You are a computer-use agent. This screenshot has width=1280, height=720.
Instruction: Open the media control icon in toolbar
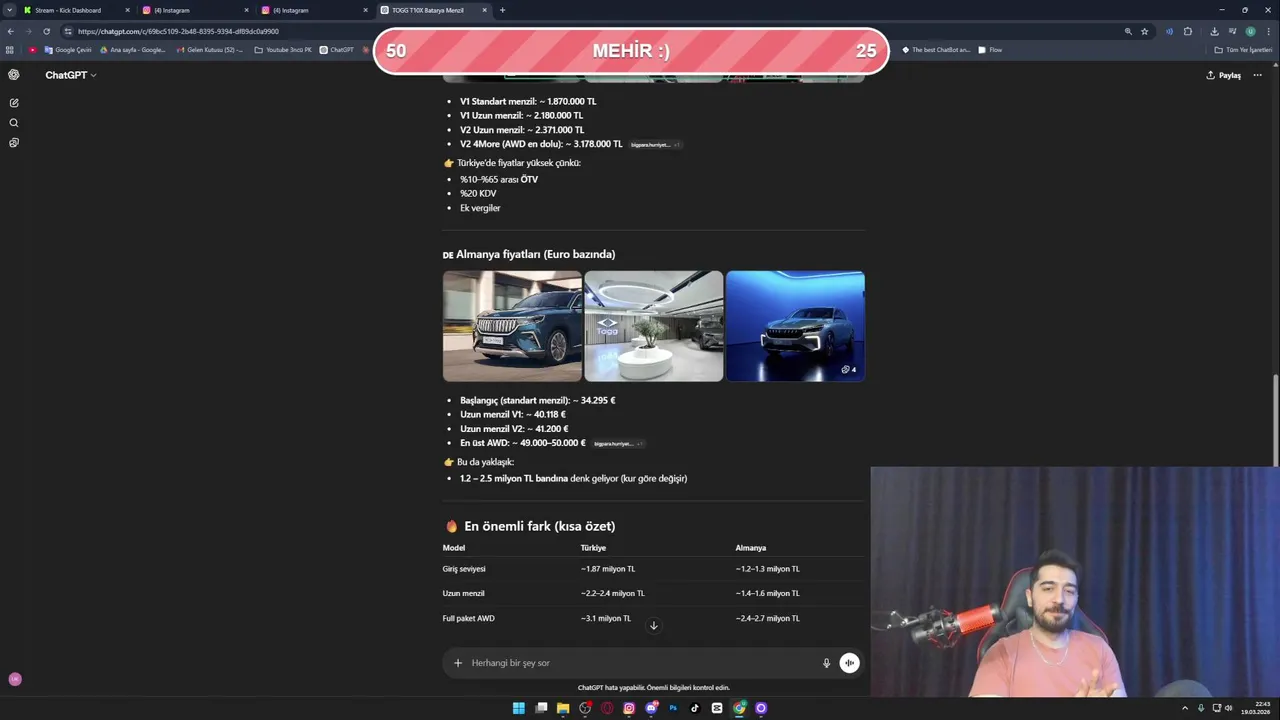pos(1232,31)
